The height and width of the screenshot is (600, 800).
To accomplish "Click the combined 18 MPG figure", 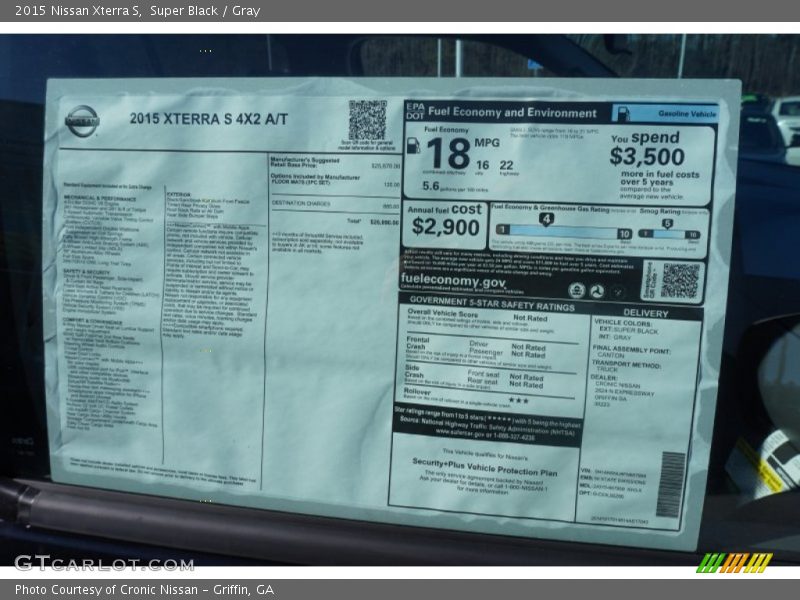I will click(x=448, y=153).
